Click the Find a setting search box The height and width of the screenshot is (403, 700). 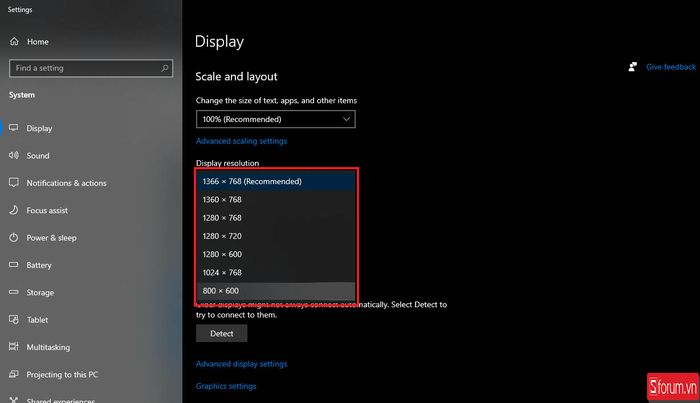(91, 68)
